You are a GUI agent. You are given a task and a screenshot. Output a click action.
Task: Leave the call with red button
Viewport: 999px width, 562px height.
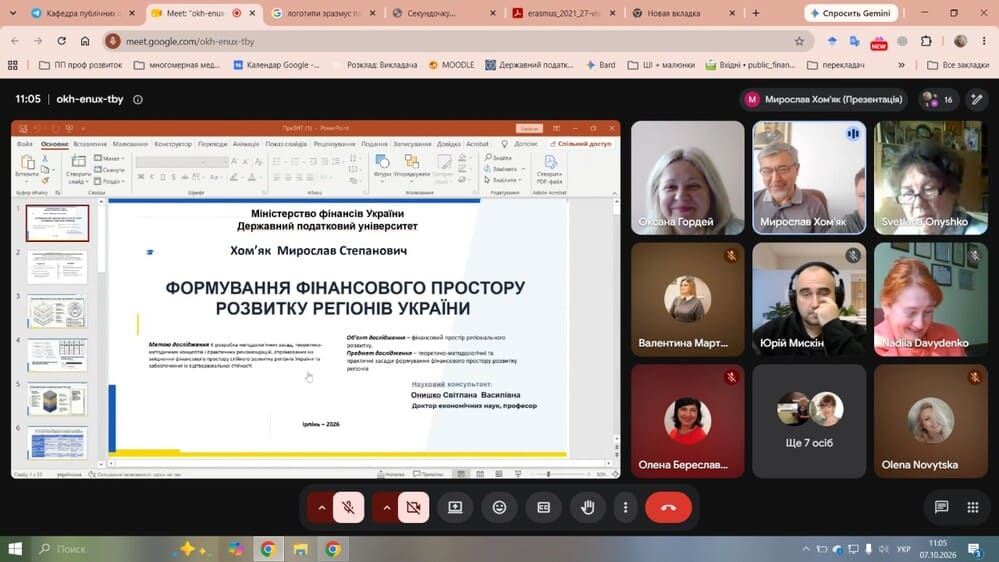tap(668, 507)
